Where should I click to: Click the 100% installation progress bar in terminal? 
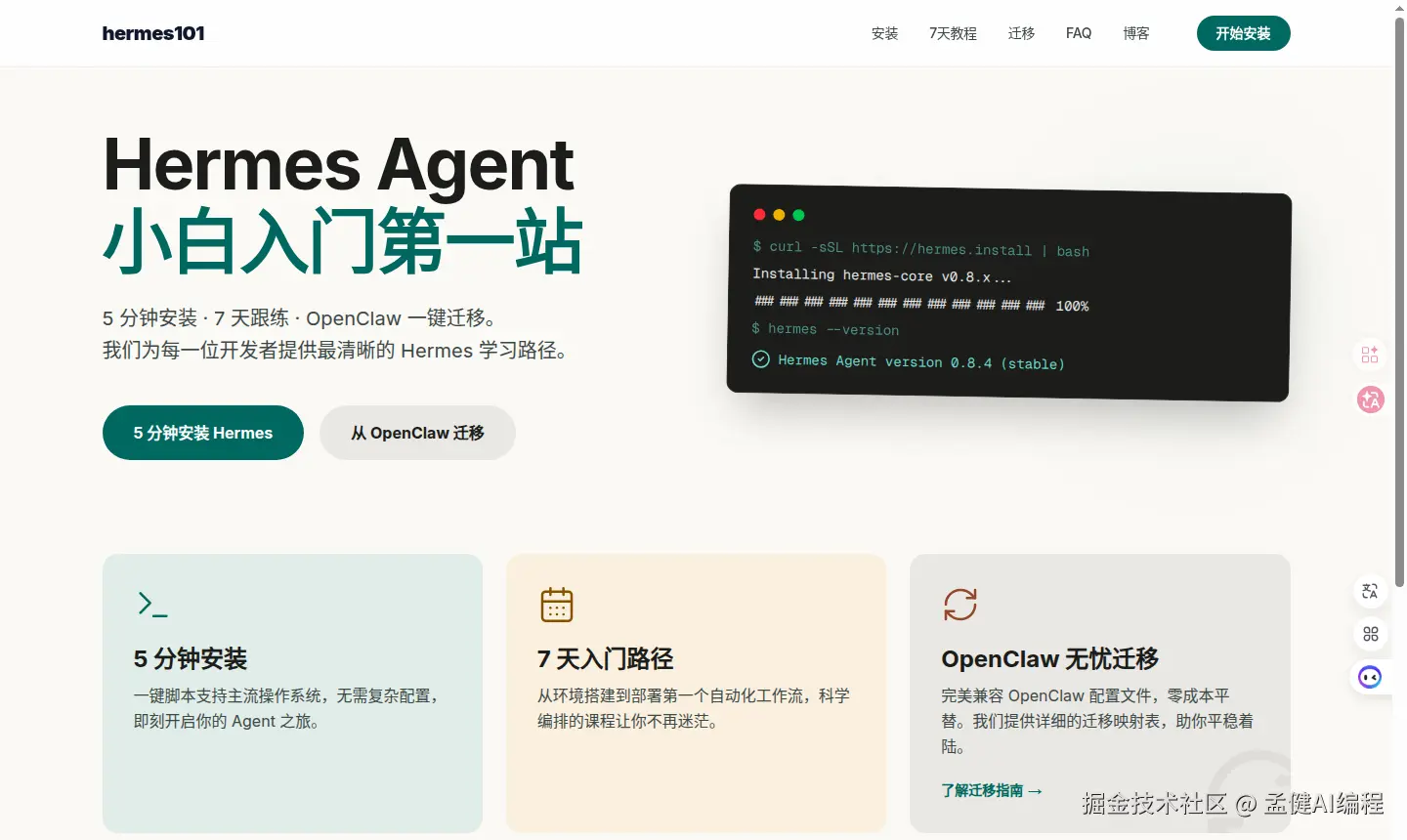(918, 305)
